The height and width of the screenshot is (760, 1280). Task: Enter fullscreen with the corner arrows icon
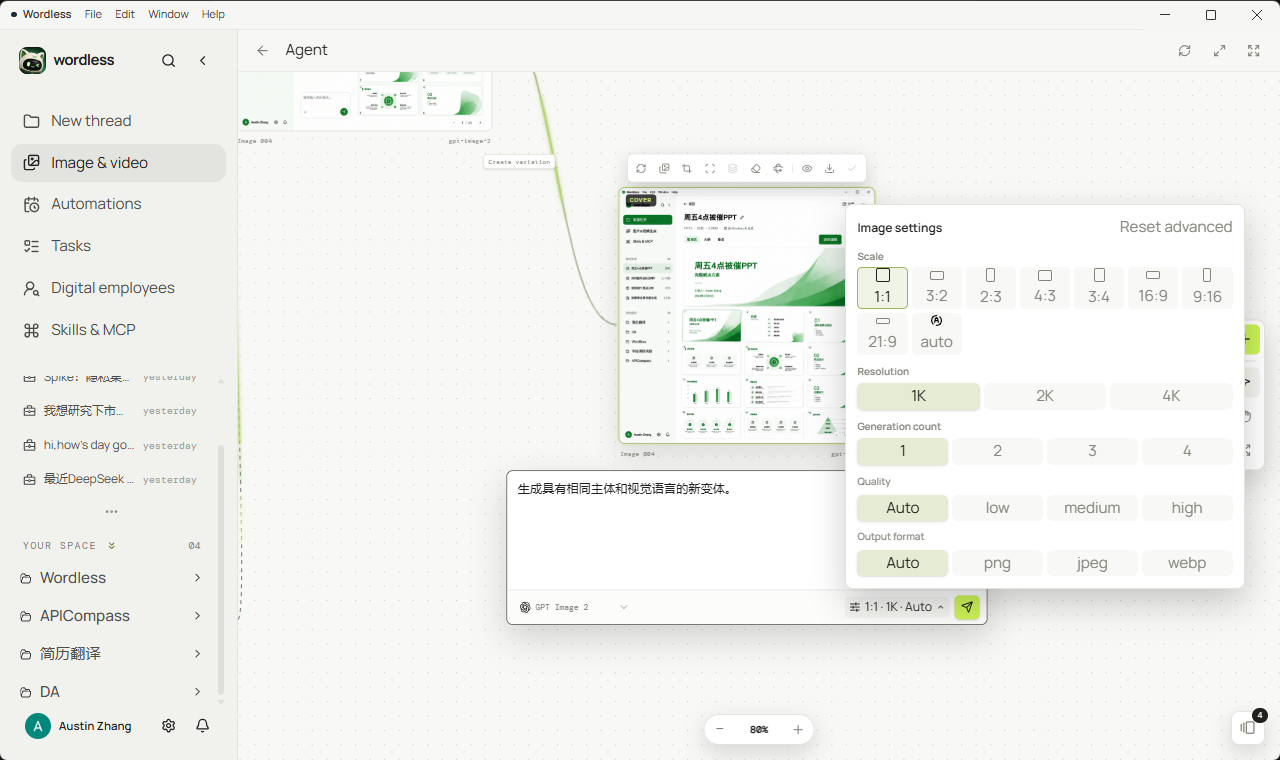(x=1254, y=50)
